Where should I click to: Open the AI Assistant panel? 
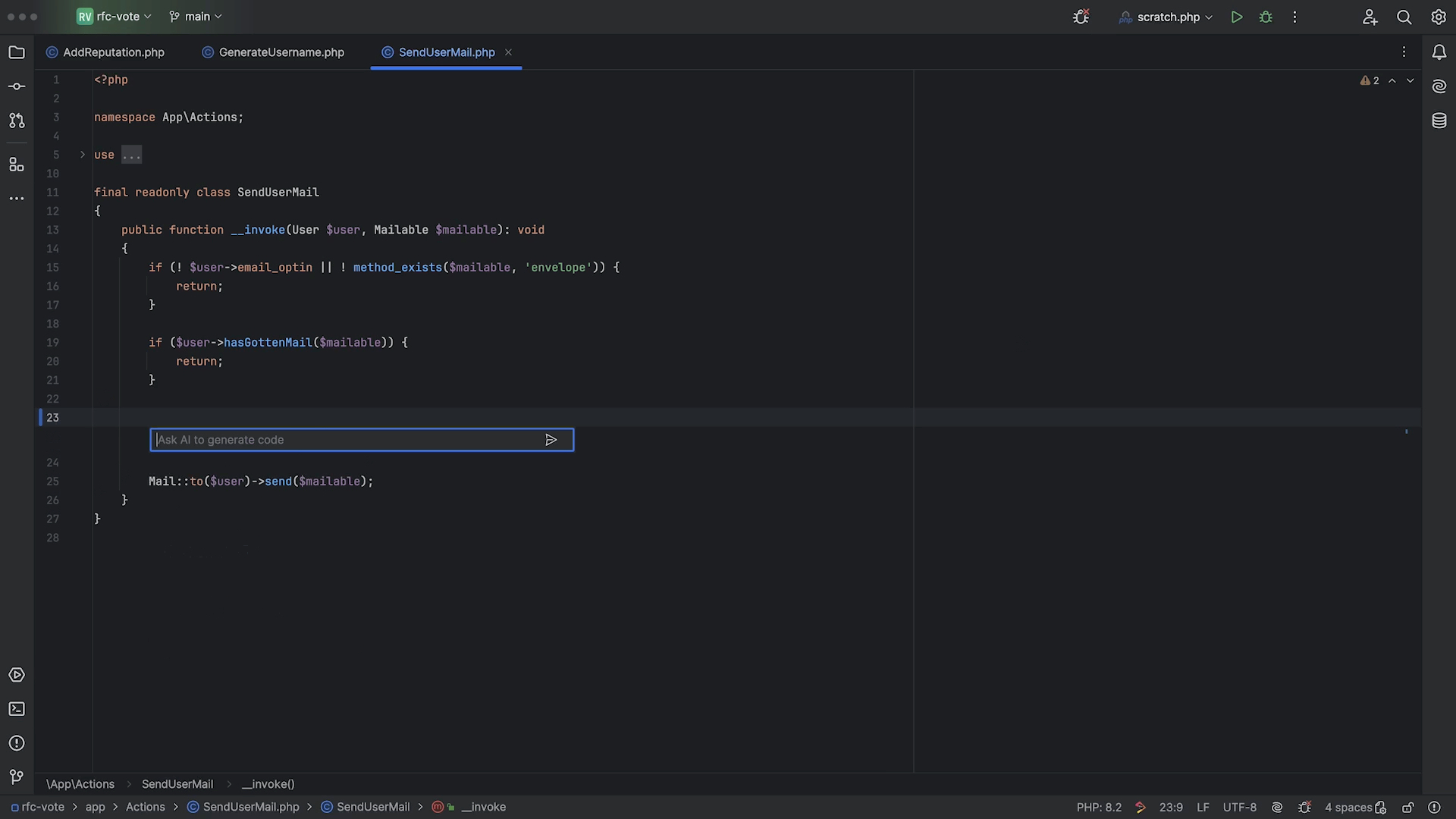coord(1439,86)
